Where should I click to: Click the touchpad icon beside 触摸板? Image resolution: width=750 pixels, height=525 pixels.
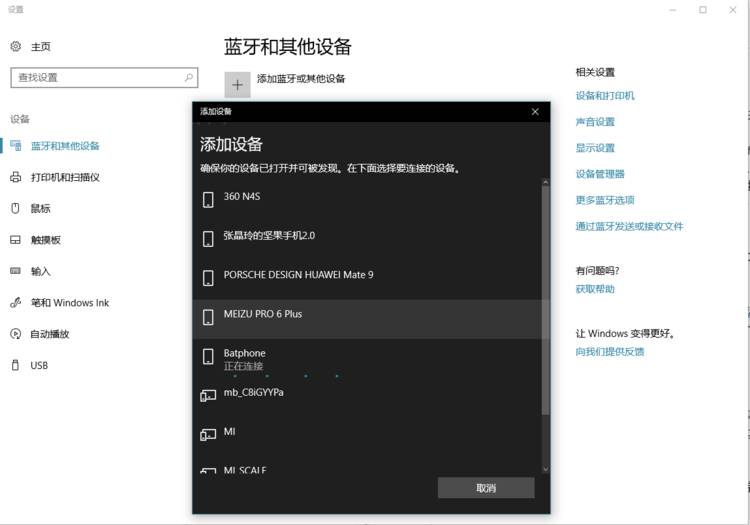[x=16, y=240]
